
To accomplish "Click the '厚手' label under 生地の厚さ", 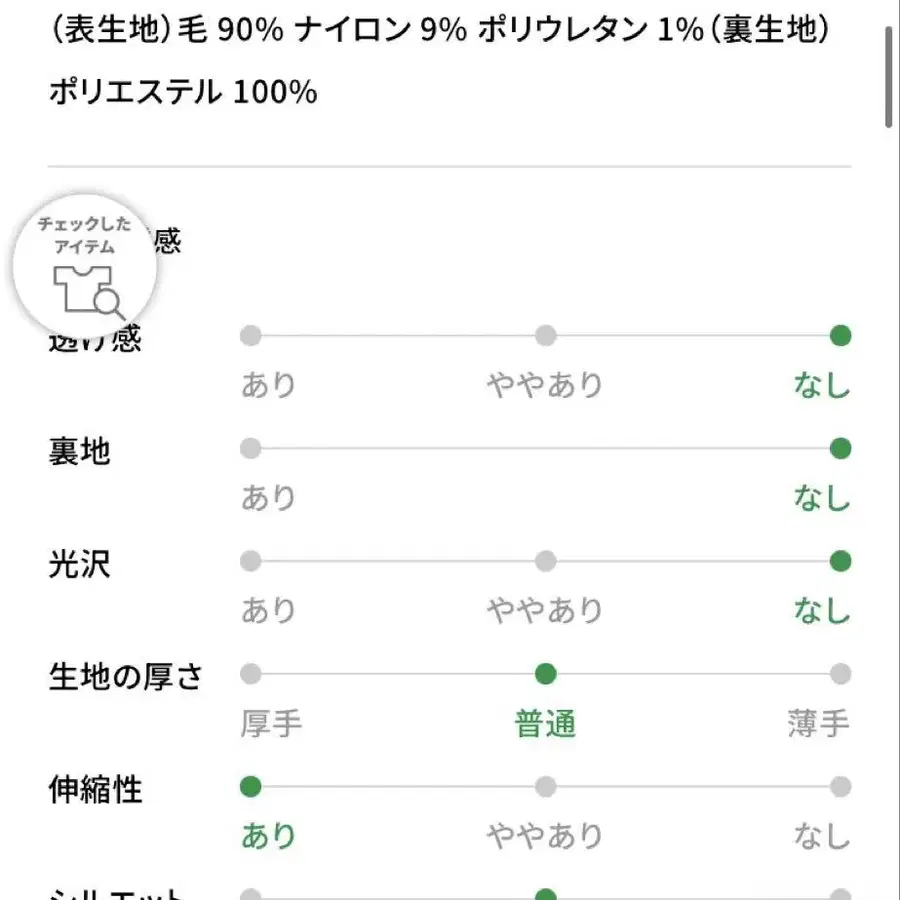I will 271,724.
